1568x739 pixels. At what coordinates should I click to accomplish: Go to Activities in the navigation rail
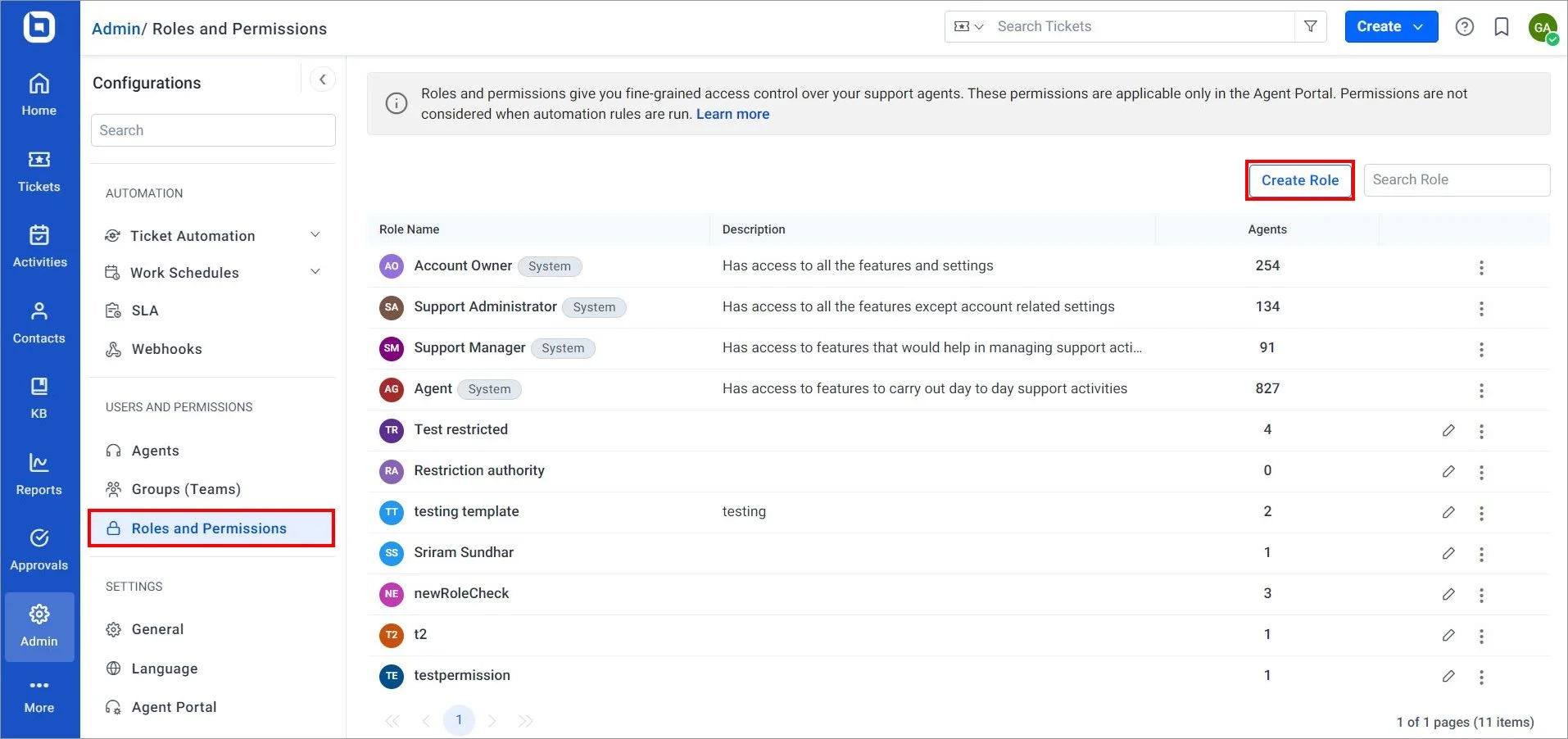click(x=39, y=247)
